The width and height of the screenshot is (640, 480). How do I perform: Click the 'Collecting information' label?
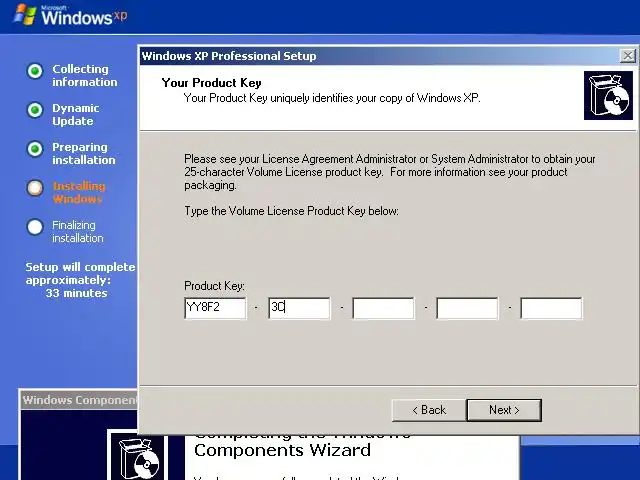[84, 76]
